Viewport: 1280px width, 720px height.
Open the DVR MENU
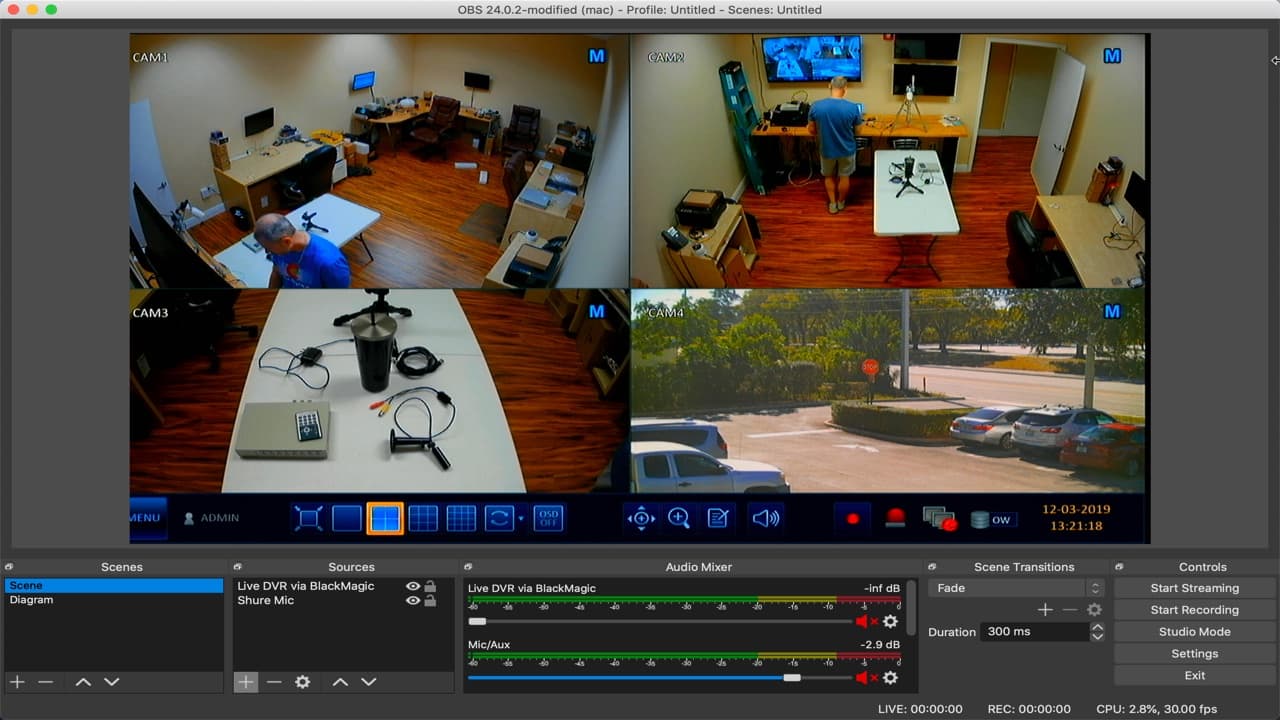click(144, 517)
